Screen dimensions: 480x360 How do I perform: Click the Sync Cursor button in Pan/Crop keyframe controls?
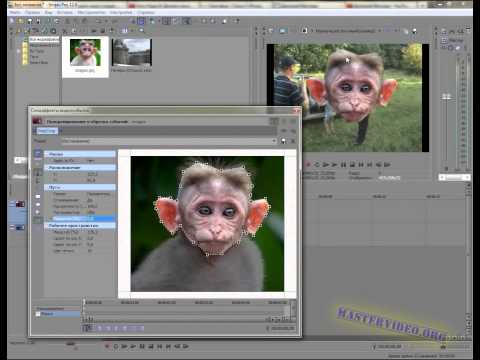click(x=87, y=328)
